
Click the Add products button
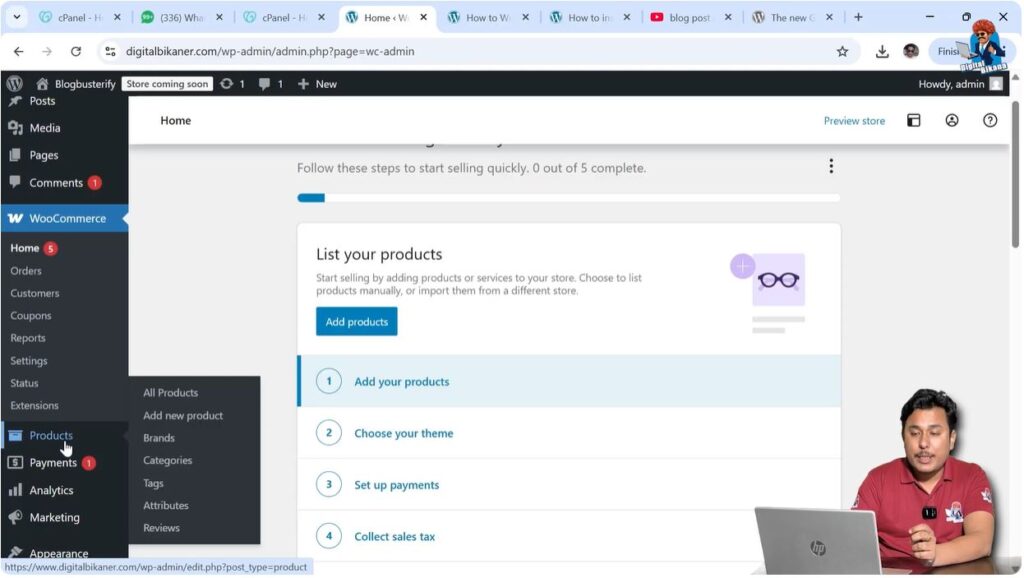click(356, 321)
